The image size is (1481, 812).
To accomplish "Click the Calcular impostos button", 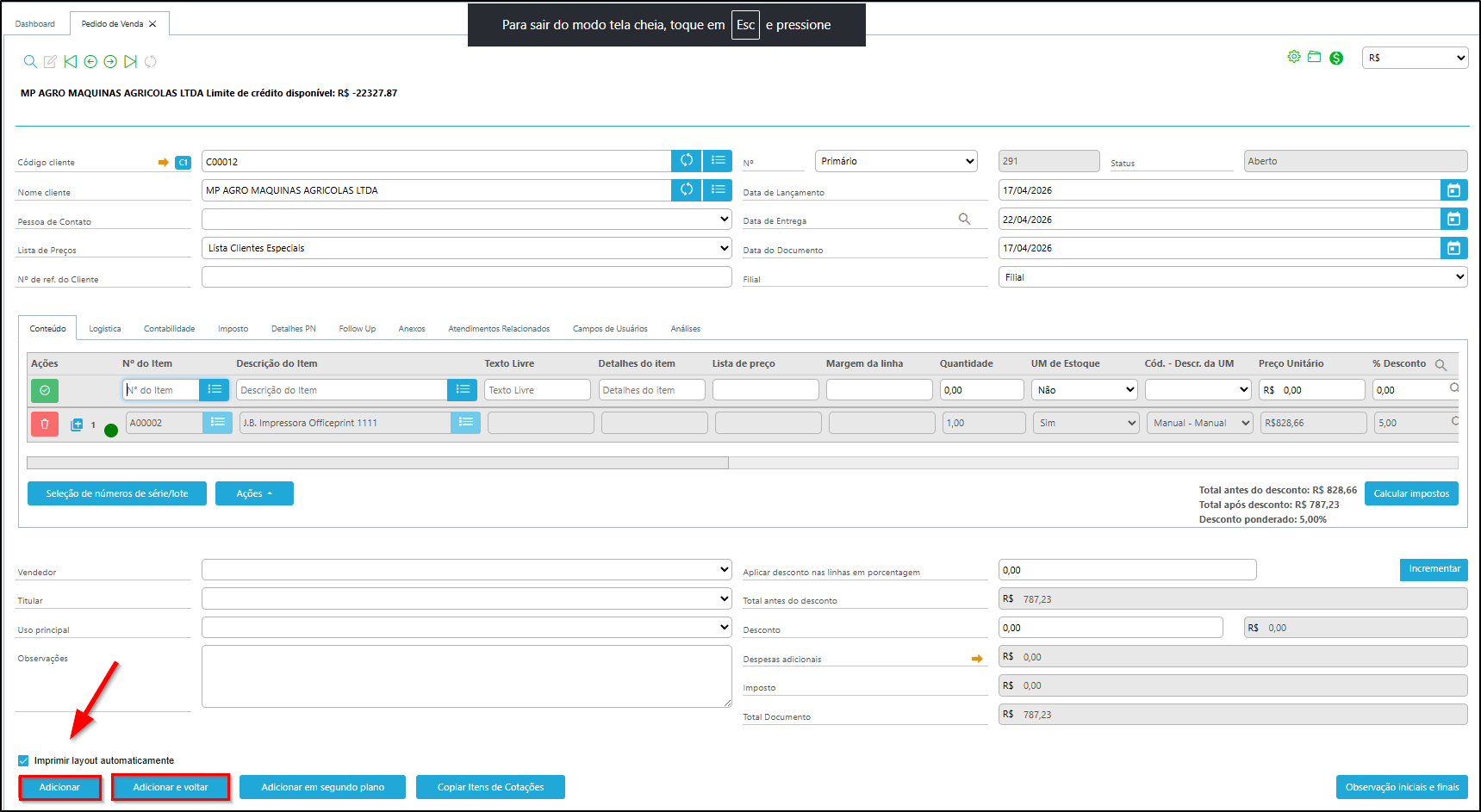I will [x=1410, y=493].
